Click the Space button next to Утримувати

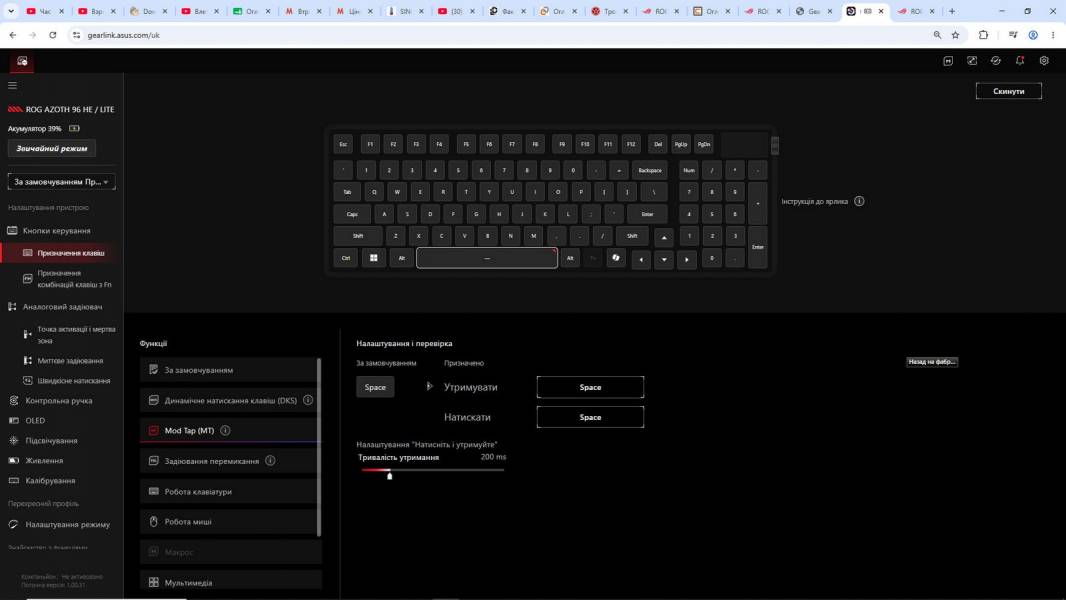pos(590,387)
